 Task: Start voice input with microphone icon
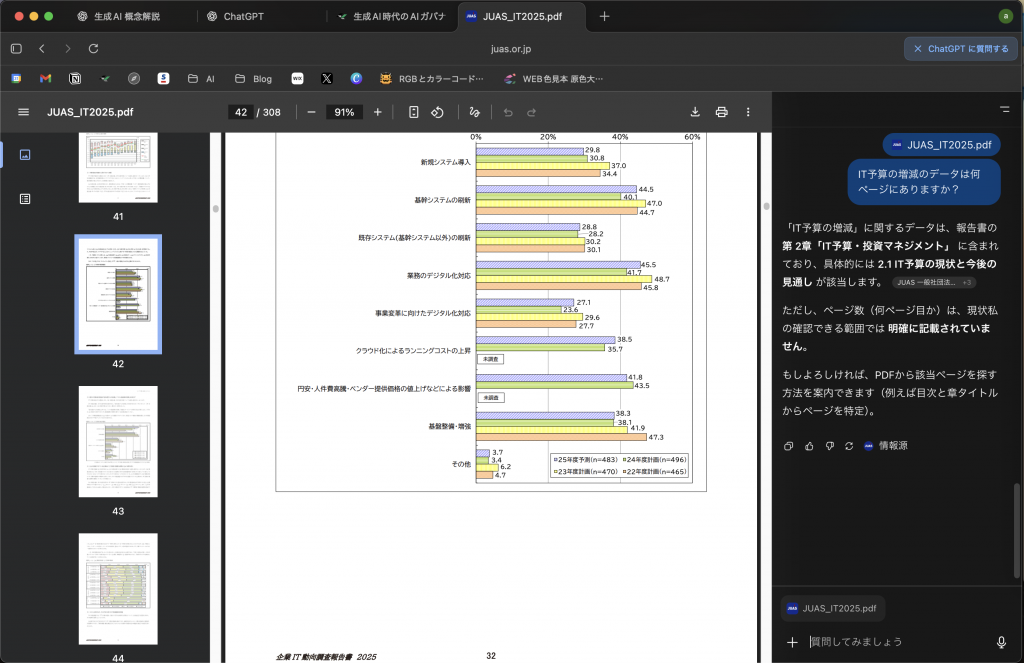point(1001,642)
